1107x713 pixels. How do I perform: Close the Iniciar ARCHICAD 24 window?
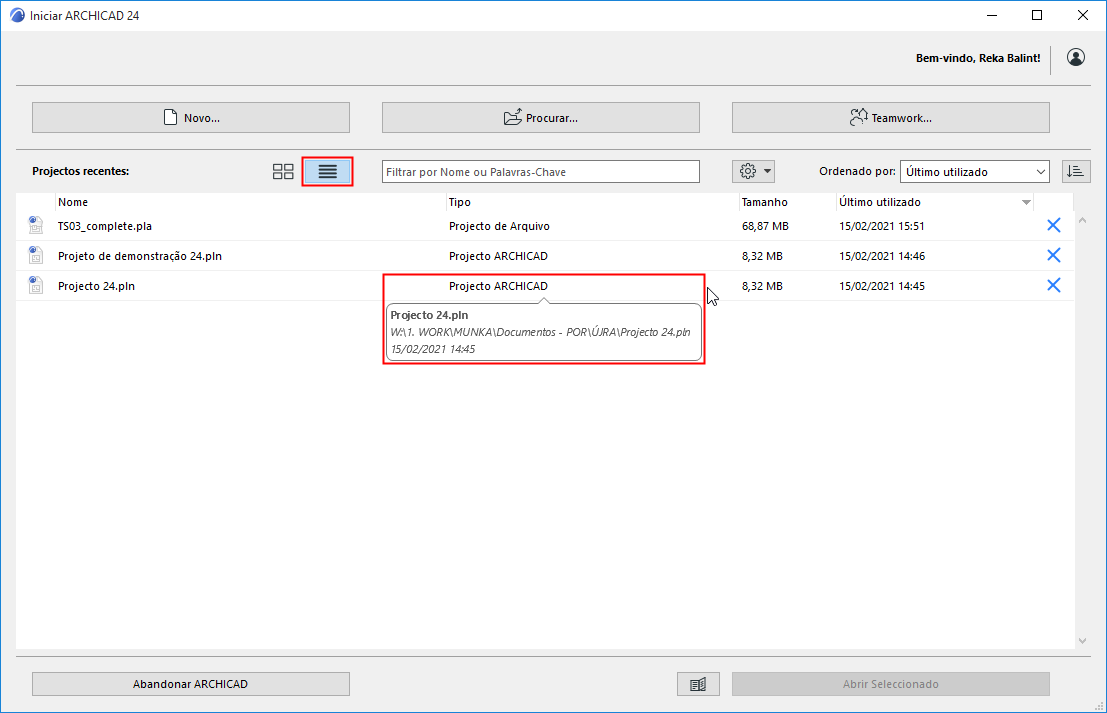[x=1082, y=16]
